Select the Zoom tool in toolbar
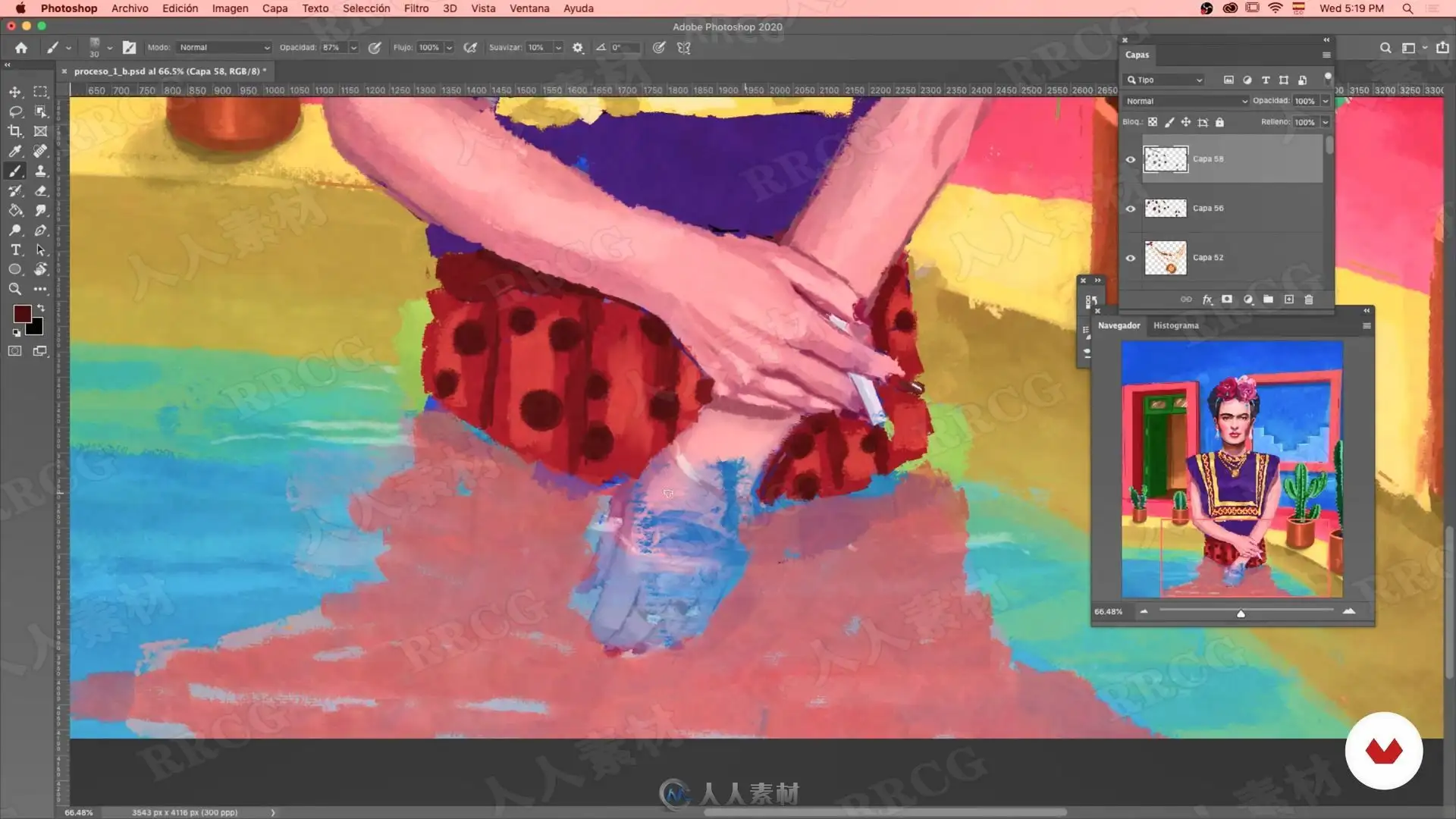 point(15,289)
